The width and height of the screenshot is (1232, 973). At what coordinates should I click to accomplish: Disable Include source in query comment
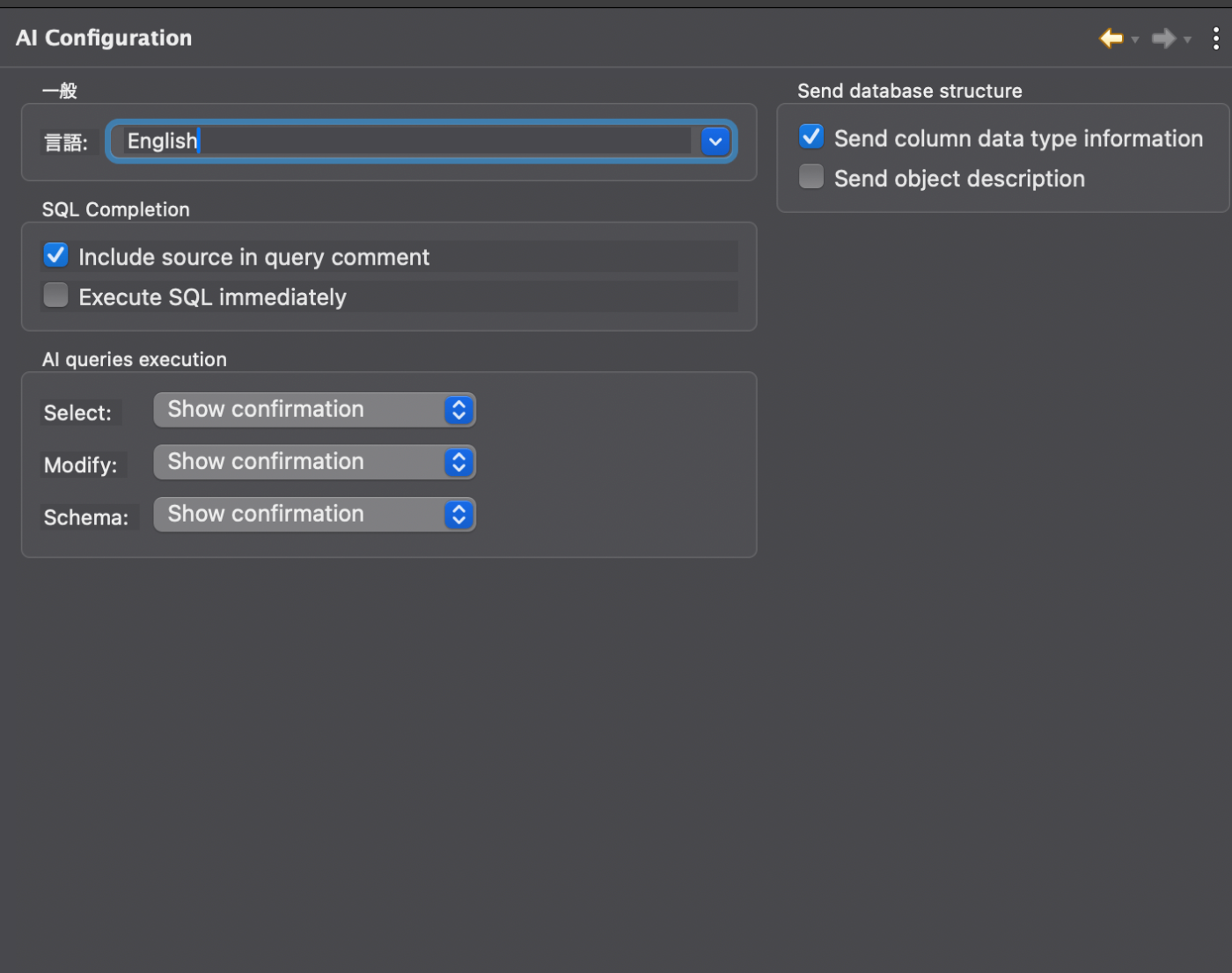click(x=56, y=256)
